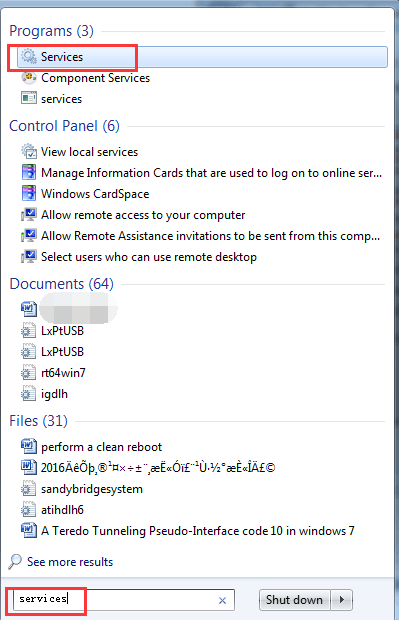Click the rt64win7 document icon
Screen dimensions: 399x620
point(28,373)
